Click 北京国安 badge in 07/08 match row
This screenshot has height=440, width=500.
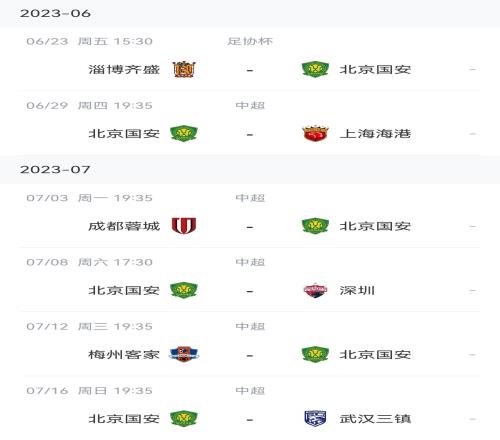pos(184,290)
